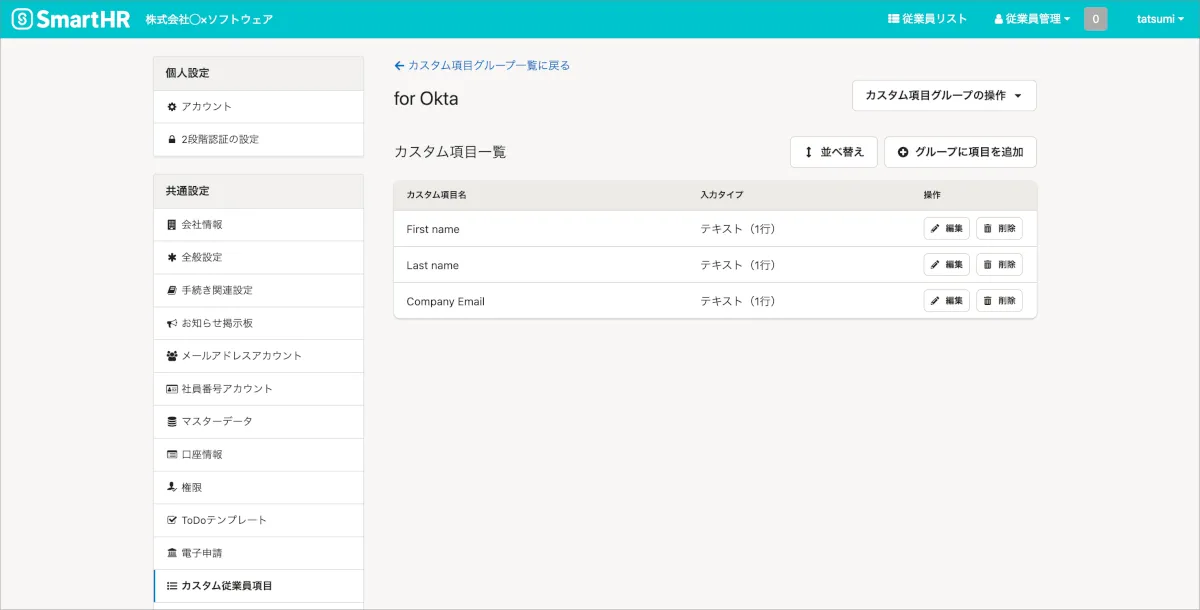Open the tatsumi user menu

point(1160,19)
